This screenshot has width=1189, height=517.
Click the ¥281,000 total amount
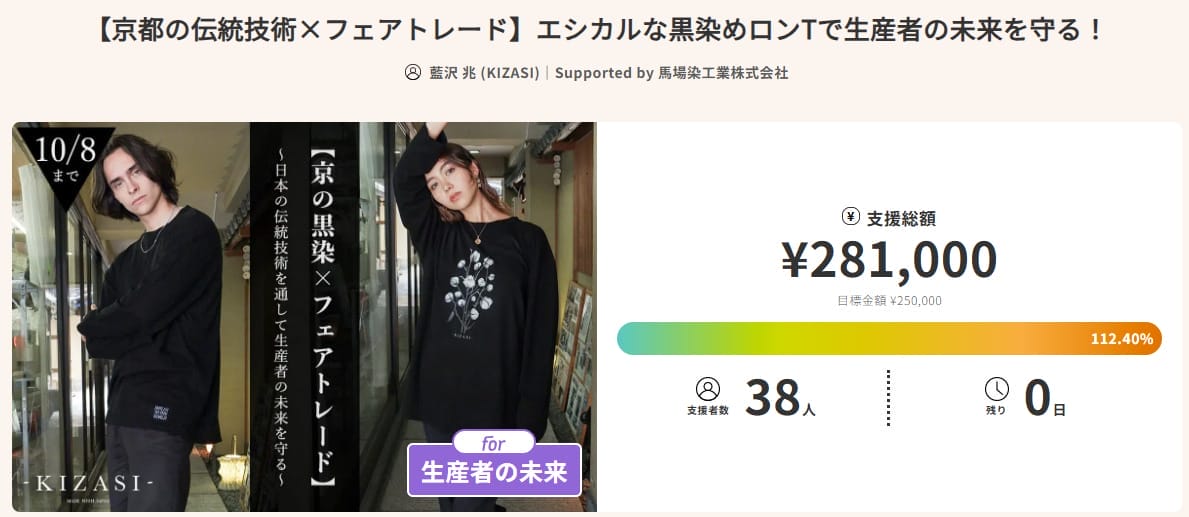pos(888,260)
